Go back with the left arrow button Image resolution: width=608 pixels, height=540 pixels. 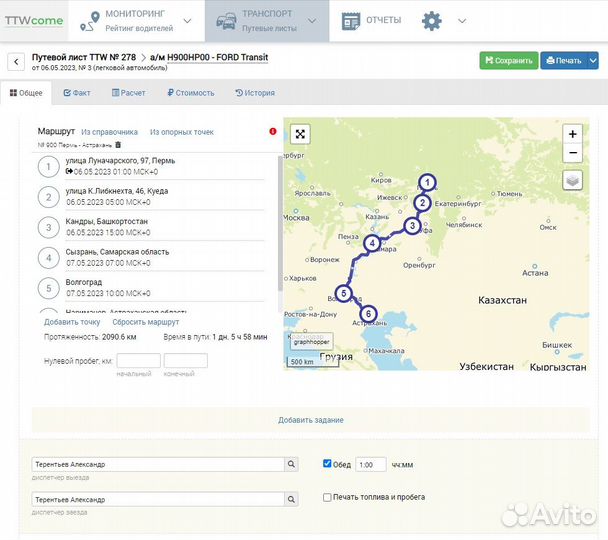(16, 62)
